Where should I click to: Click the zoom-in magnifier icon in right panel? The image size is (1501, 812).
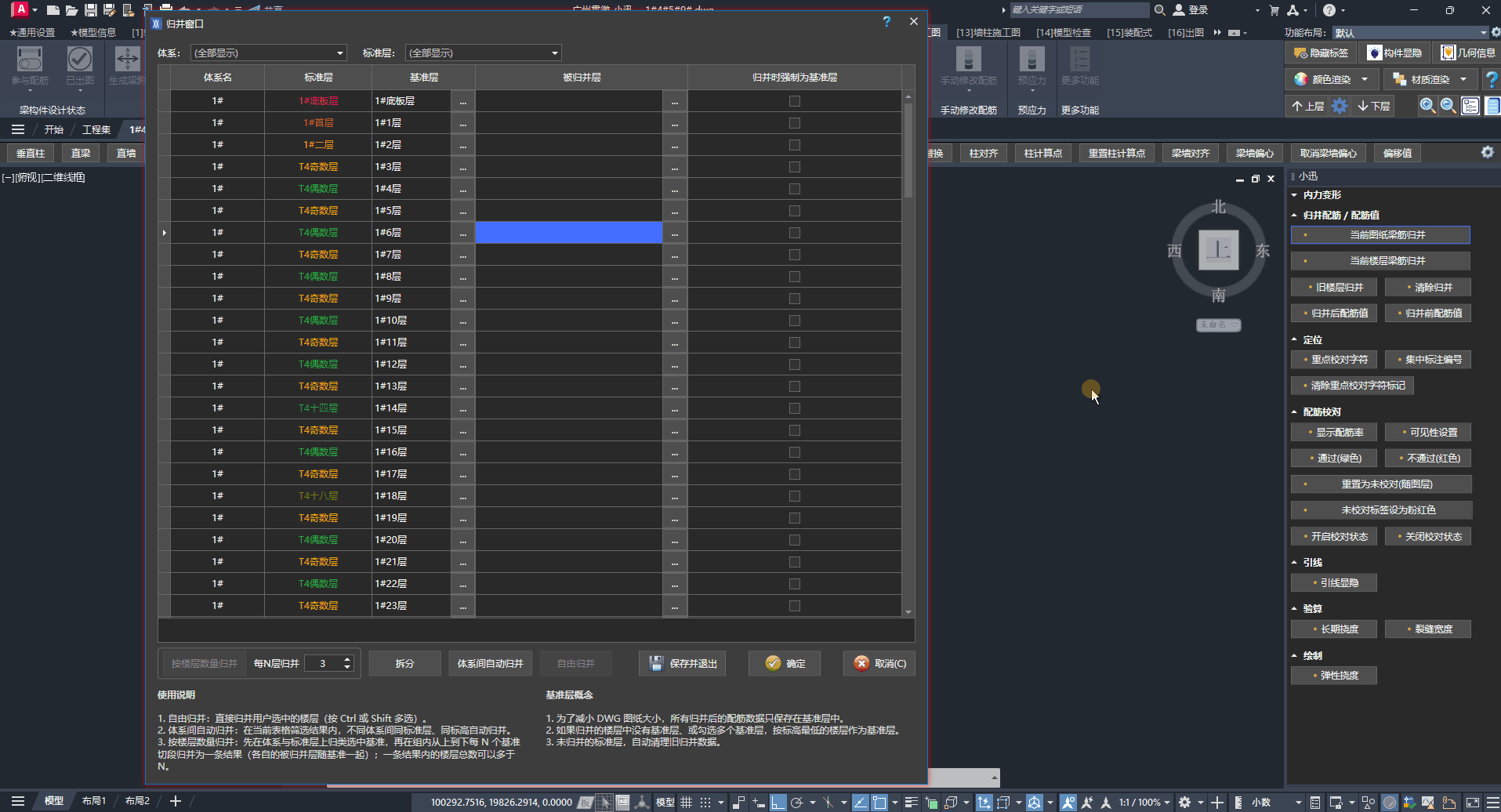[1428, 106]
